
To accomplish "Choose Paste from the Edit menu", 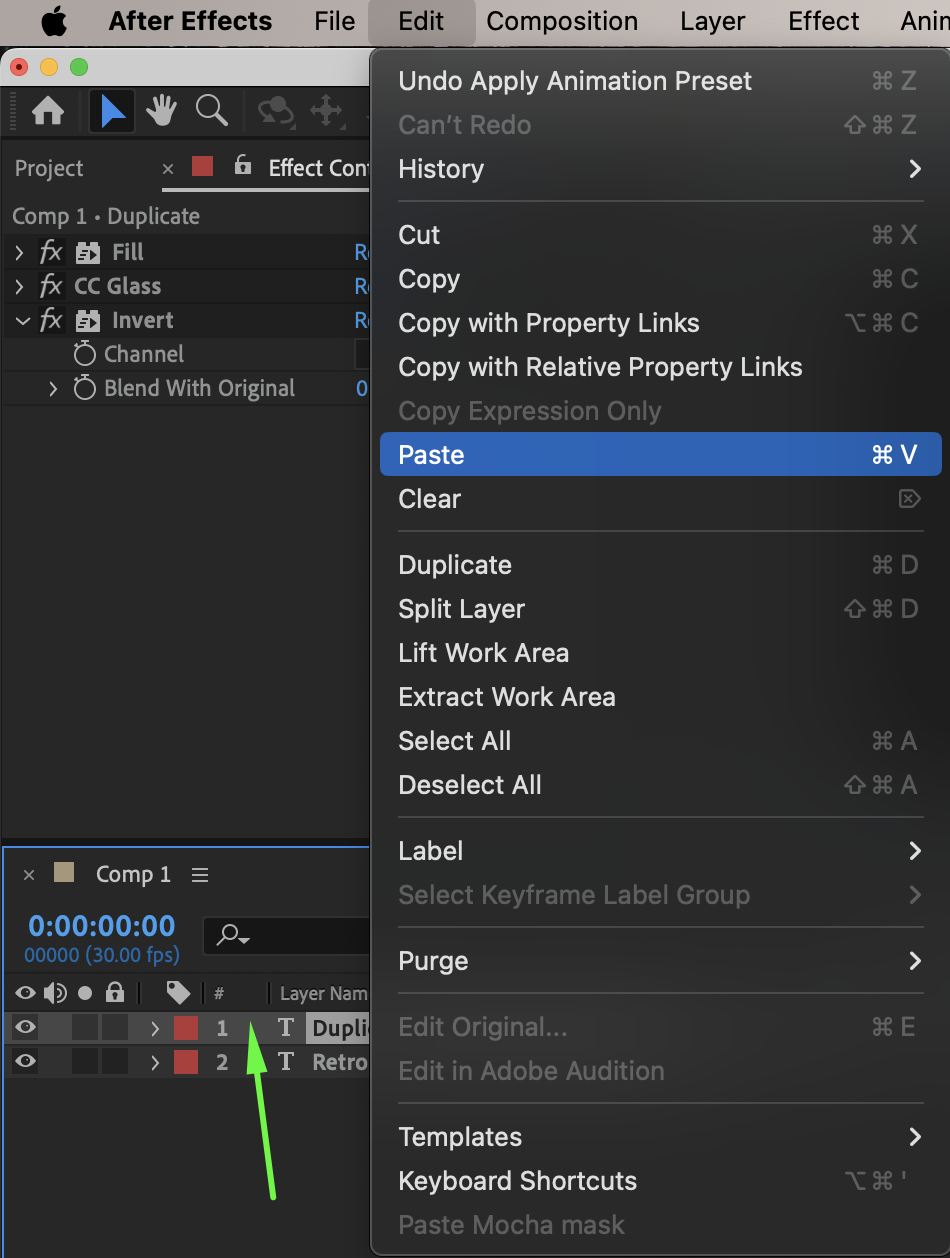I will click(x=660, y=455).
